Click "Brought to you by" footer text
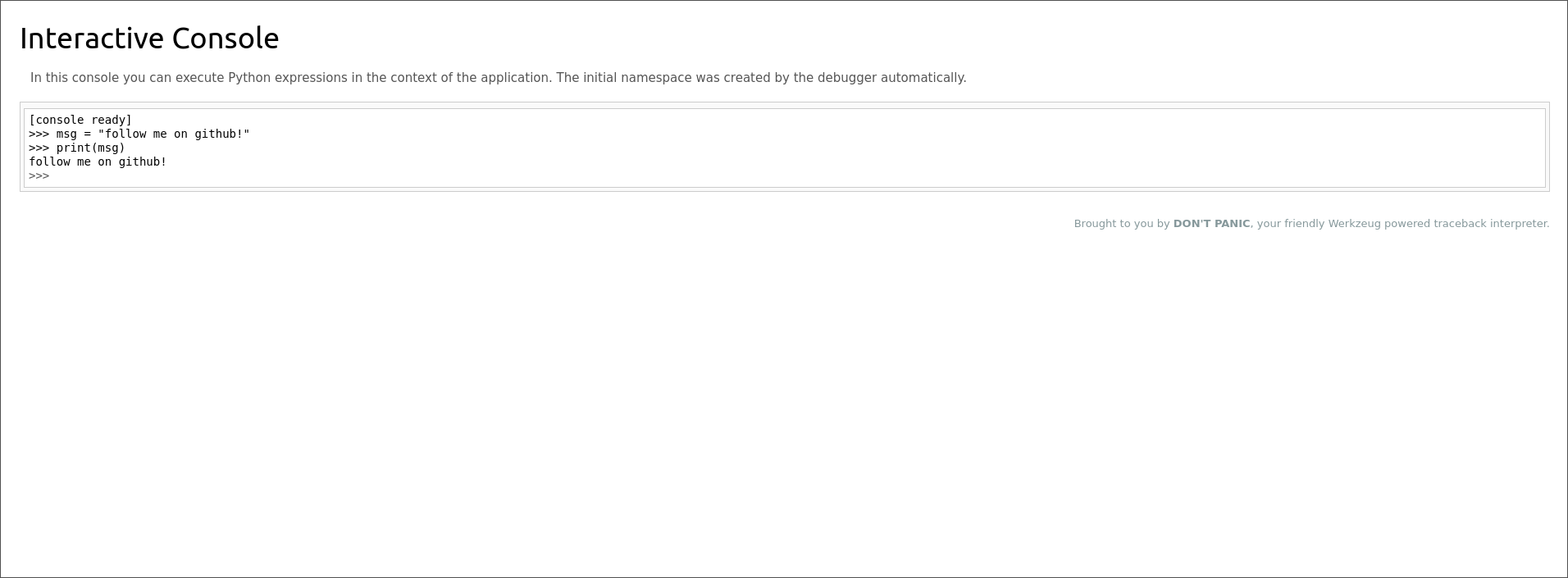 (1121, 223)
